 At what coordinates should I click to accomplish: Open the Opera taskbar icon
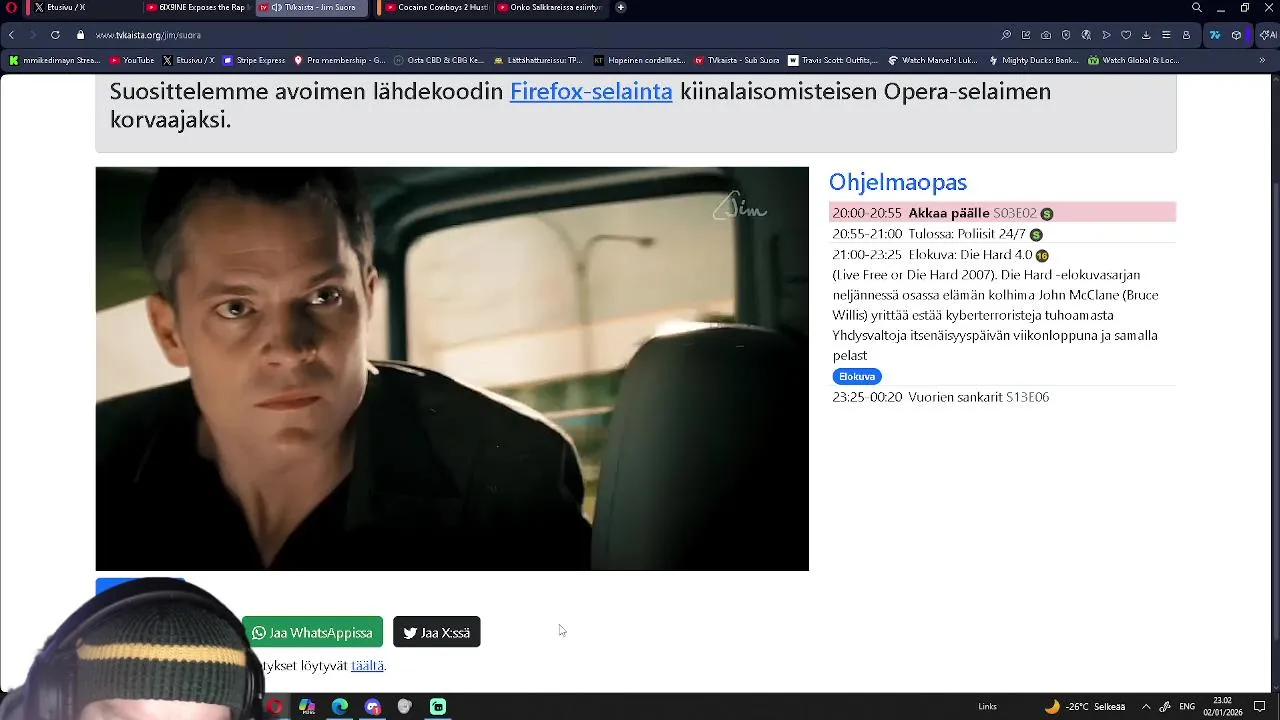point(274,707)
